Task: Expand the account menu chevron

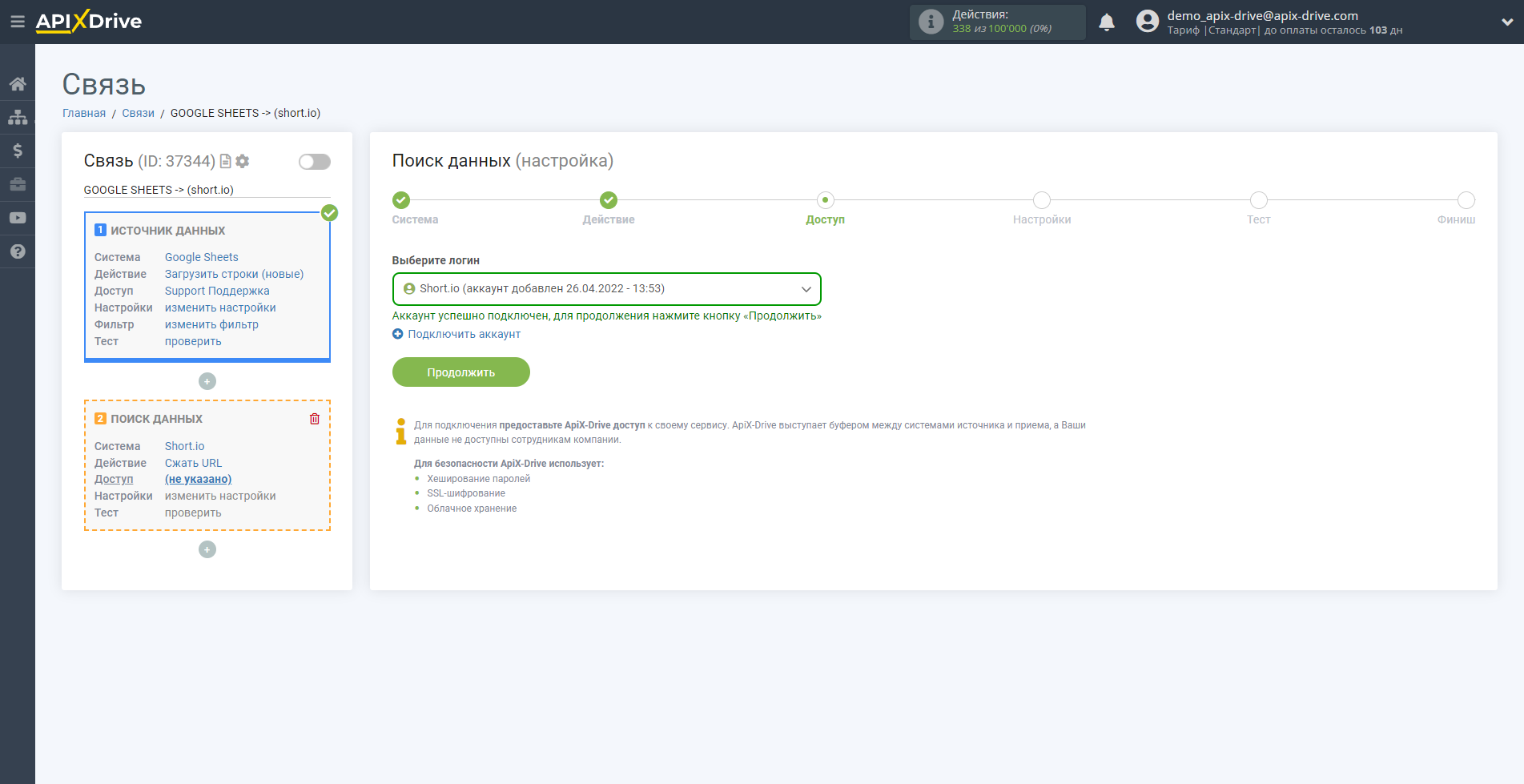Action: (x=1507, y=22)
